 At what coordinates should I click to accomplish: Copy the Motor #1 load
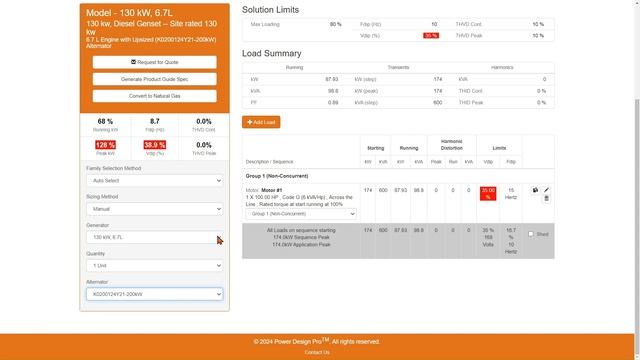click(535, 190)
